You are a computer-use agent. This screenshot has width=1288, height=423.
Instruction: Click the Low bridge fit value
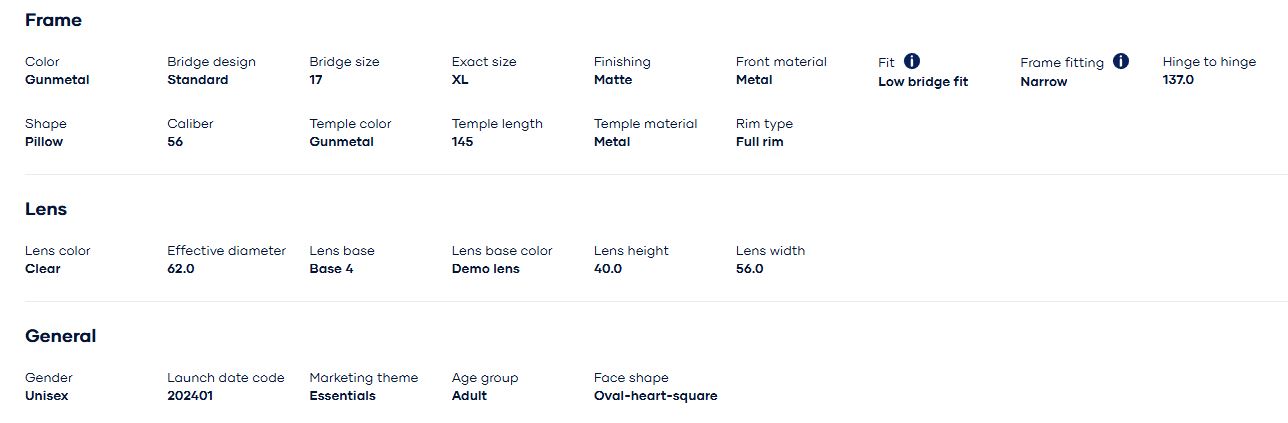click(923, 82)
